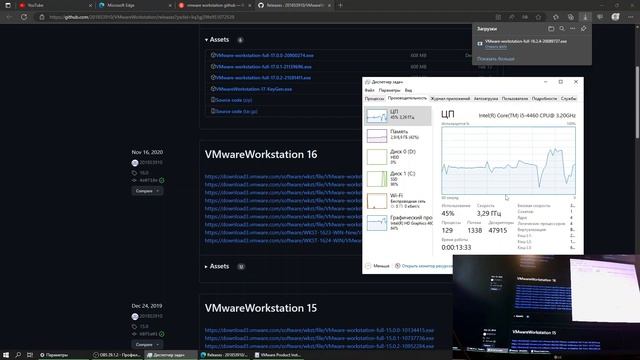Click the browser refresh icon
Image resolution: width=640 pixels, height=360 pixels.
(x=24, y=17)
